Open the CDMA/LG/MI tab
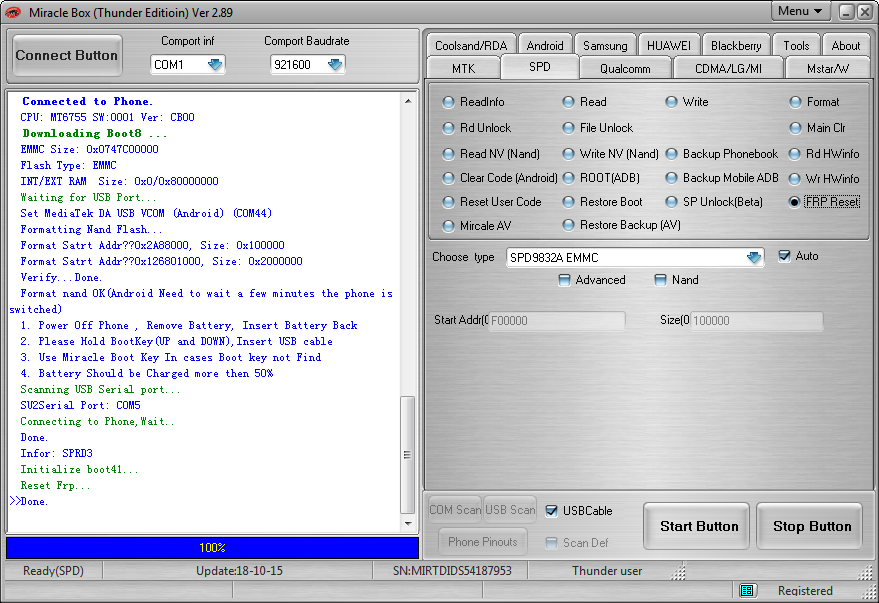This screenshot has width=879, height=603. 728,68
